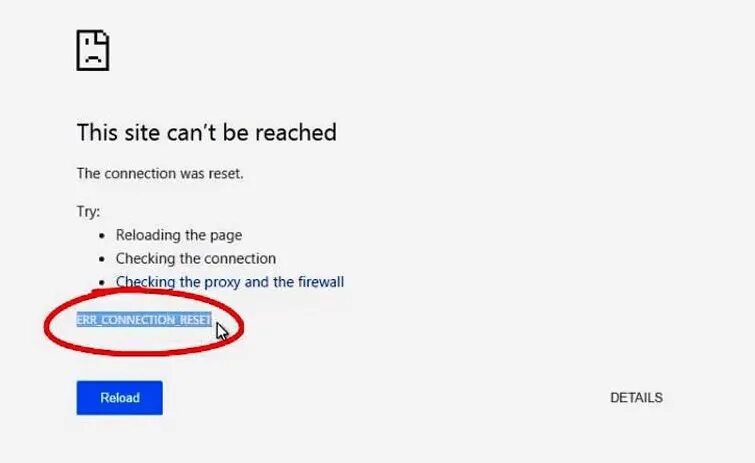This screenshot has width=755, height=463.
Task: Click bullet dot before "Reloading the page"
Action: point(102,236)
